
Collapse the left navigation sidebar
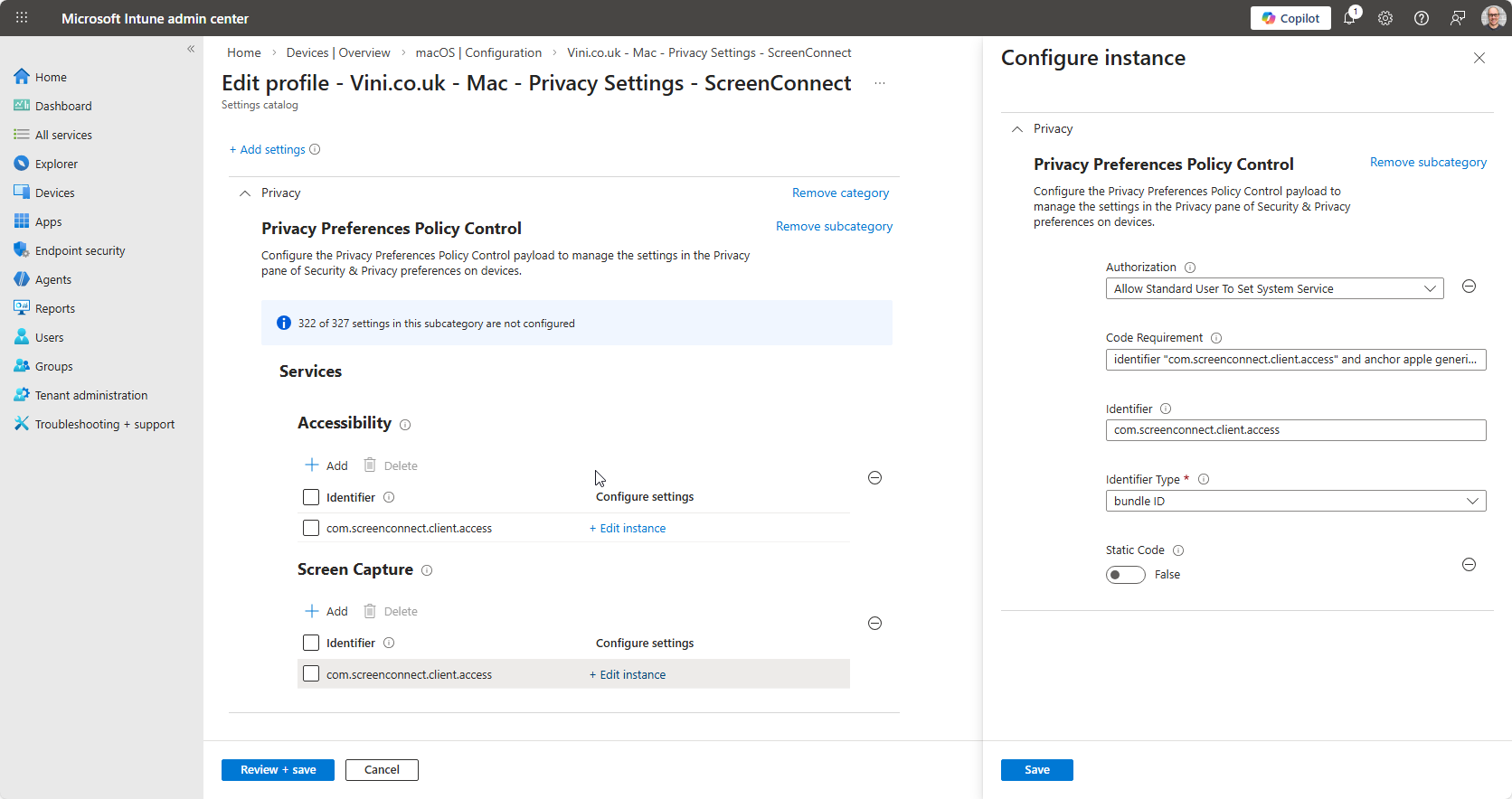(x=191, y=49)
